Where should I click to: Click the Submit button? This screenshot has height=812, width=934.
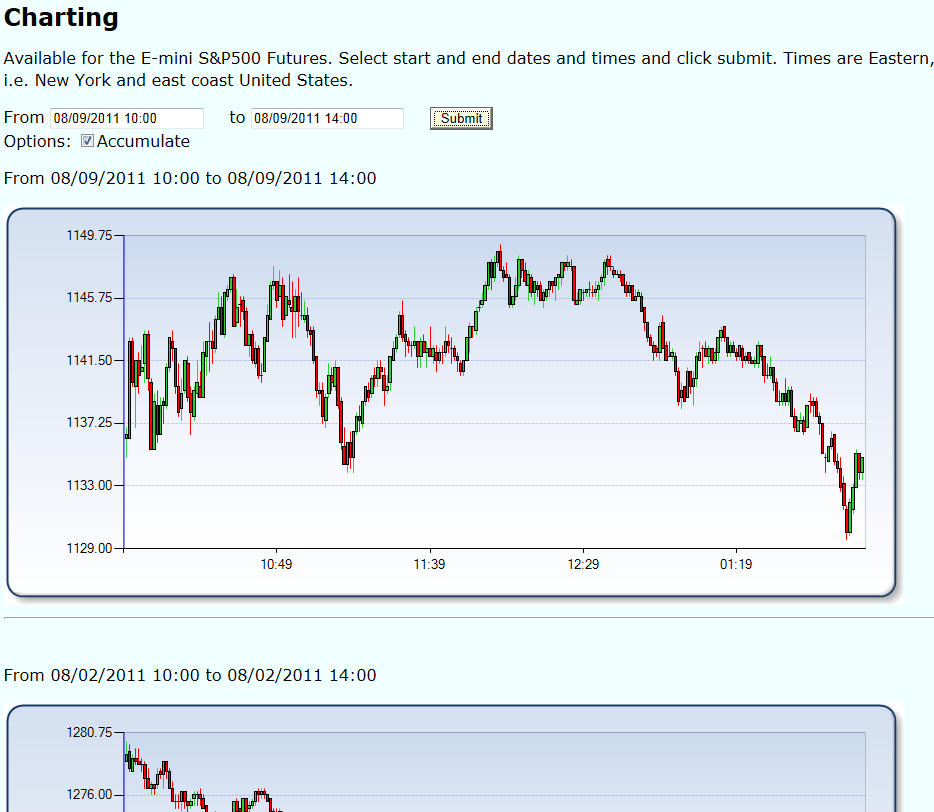pyautogui.click(x=461, y=118)
